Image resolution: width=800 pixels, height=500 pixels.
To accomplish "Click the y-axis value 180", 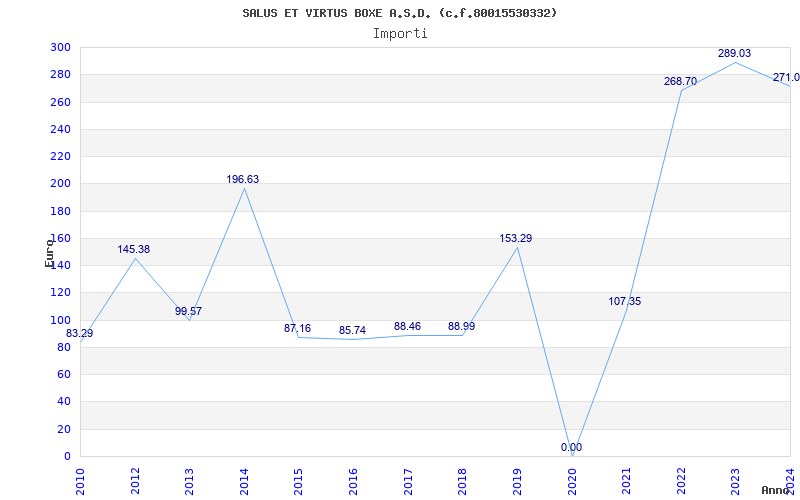I will click(x=60, y=211).
